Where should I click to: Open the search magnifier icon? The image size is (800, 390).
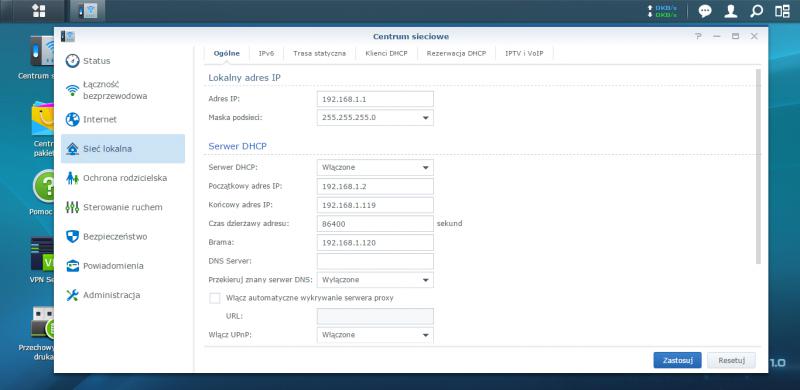click(757, 11)
